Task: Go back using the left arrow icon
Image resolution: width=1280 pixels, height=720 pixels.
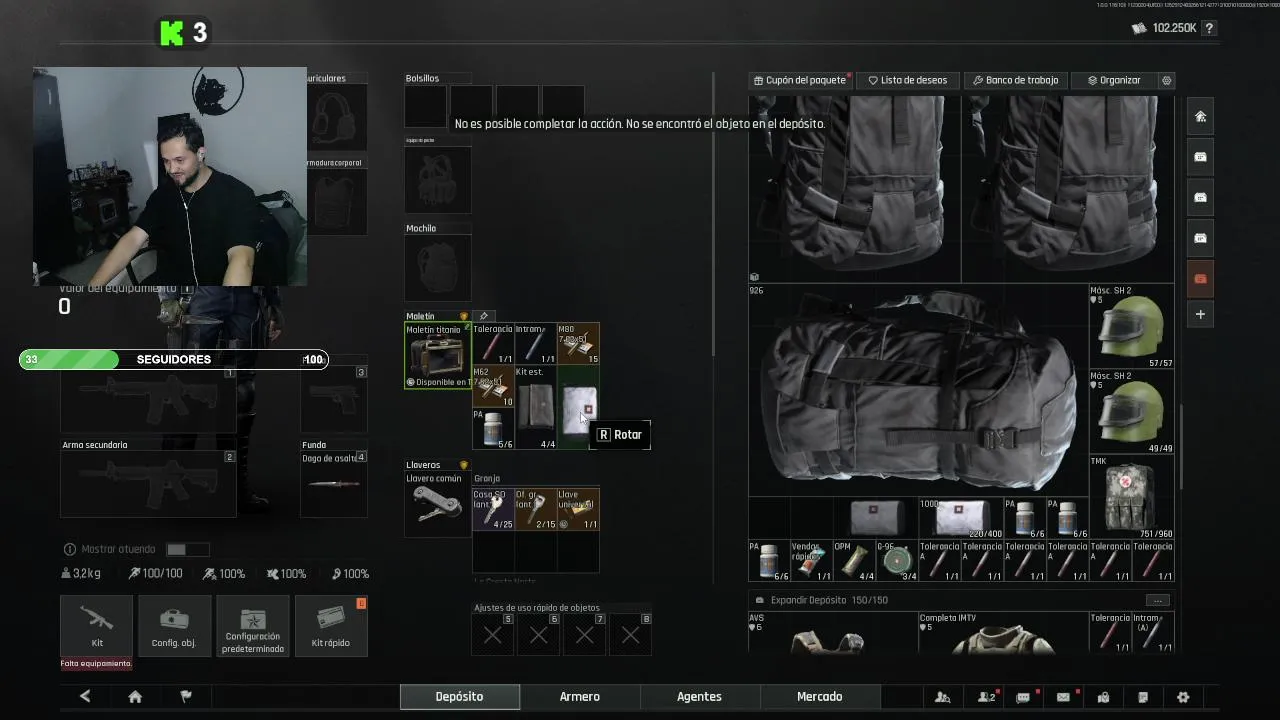Action: (85, 697)
